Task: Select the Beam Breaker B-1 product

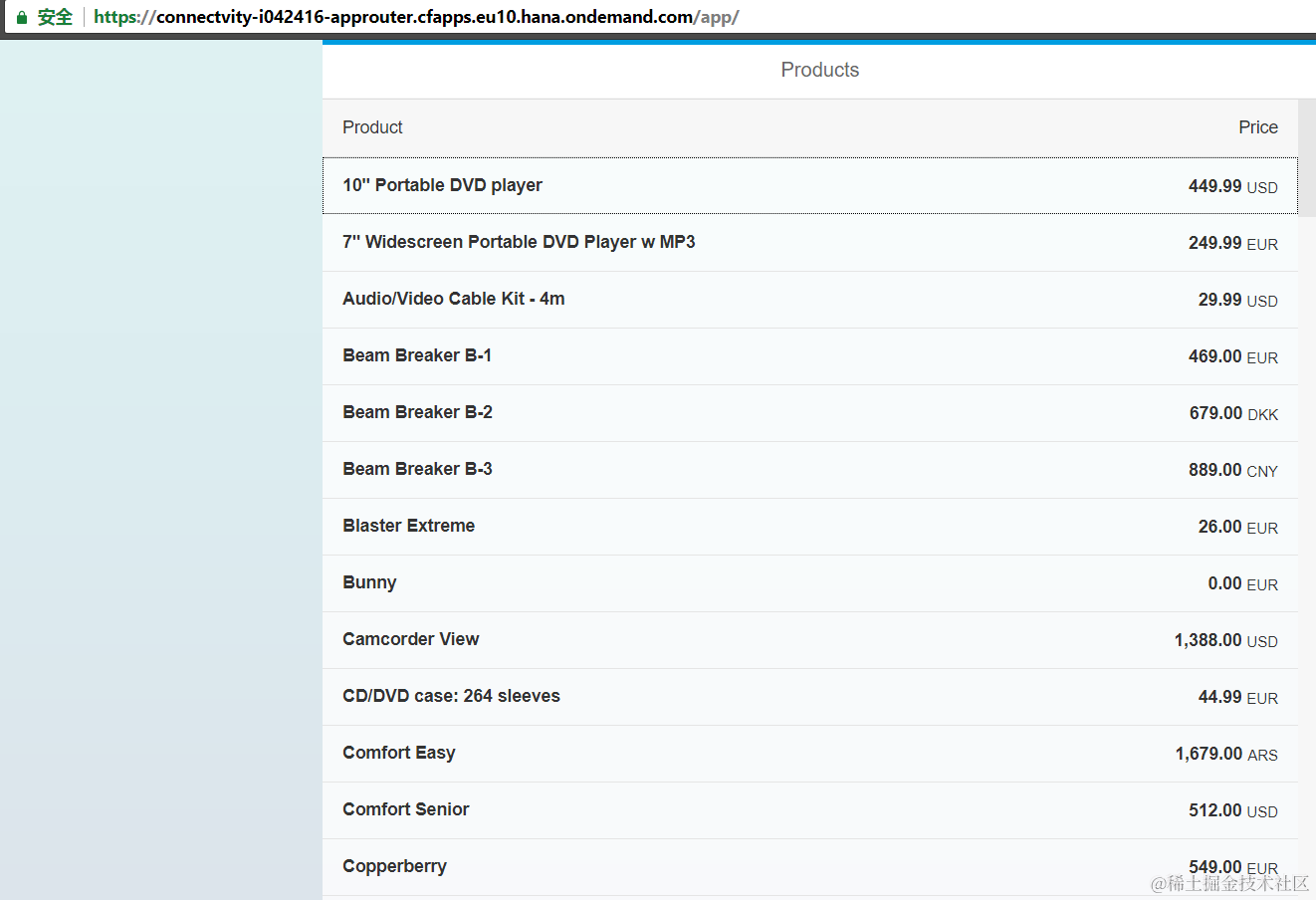Action: tap(810, 356)
